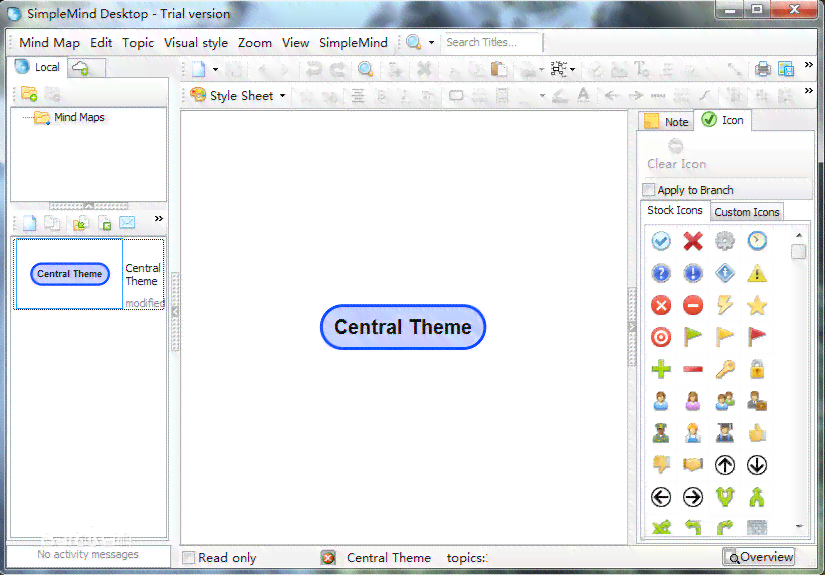
Task: Collapse the left side panel handle
Action: (175, 311)
